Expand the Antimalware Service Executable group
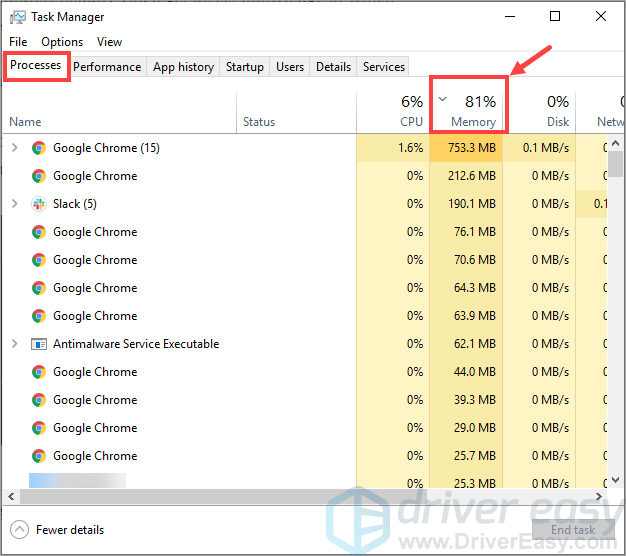626x556 pixels. 15,344
